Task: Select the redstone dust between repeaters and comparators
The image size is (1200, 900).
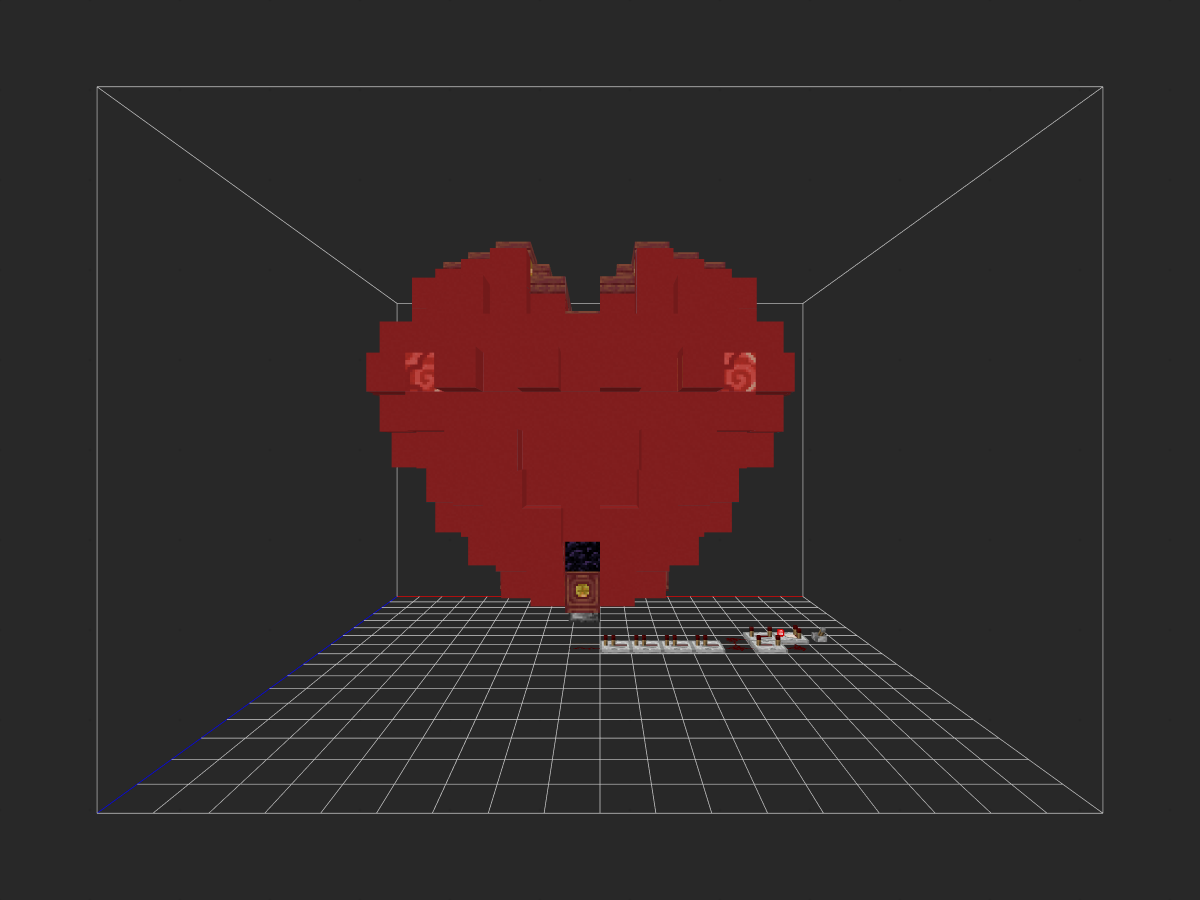Action: click(739, 643)
